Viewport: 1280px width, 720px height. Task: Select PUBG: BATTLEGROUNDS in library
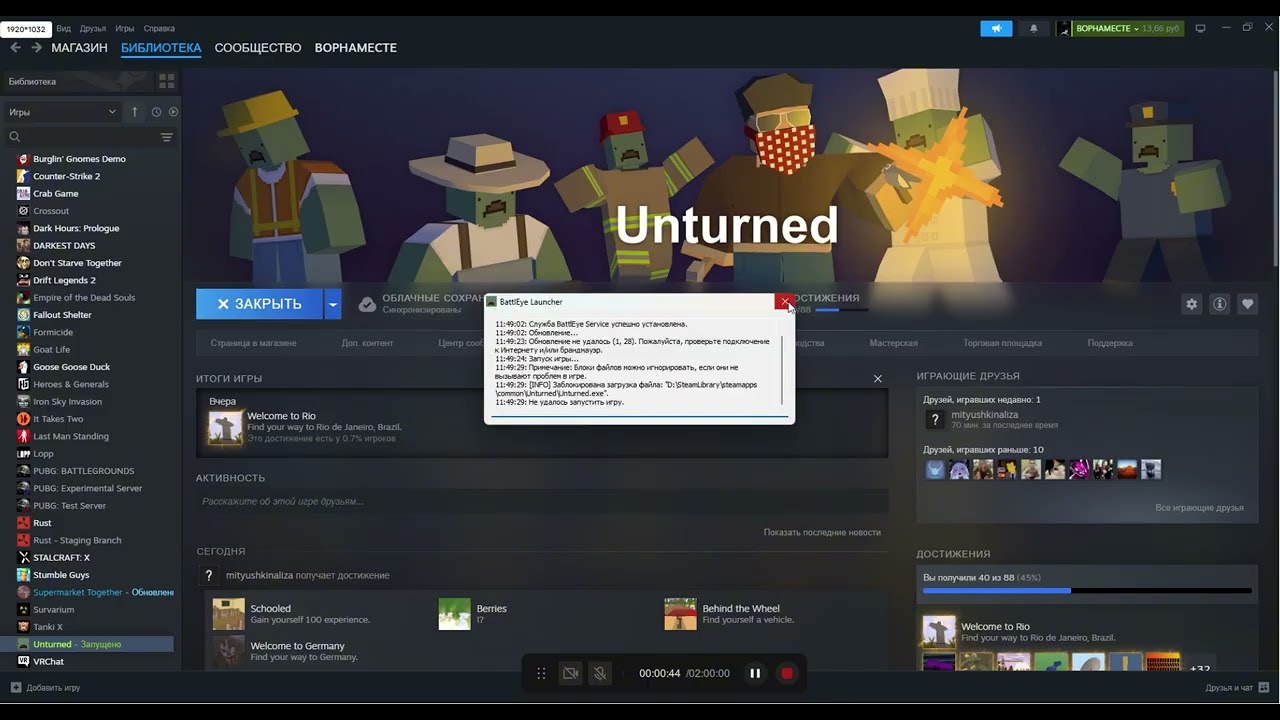tap(83, 471)
